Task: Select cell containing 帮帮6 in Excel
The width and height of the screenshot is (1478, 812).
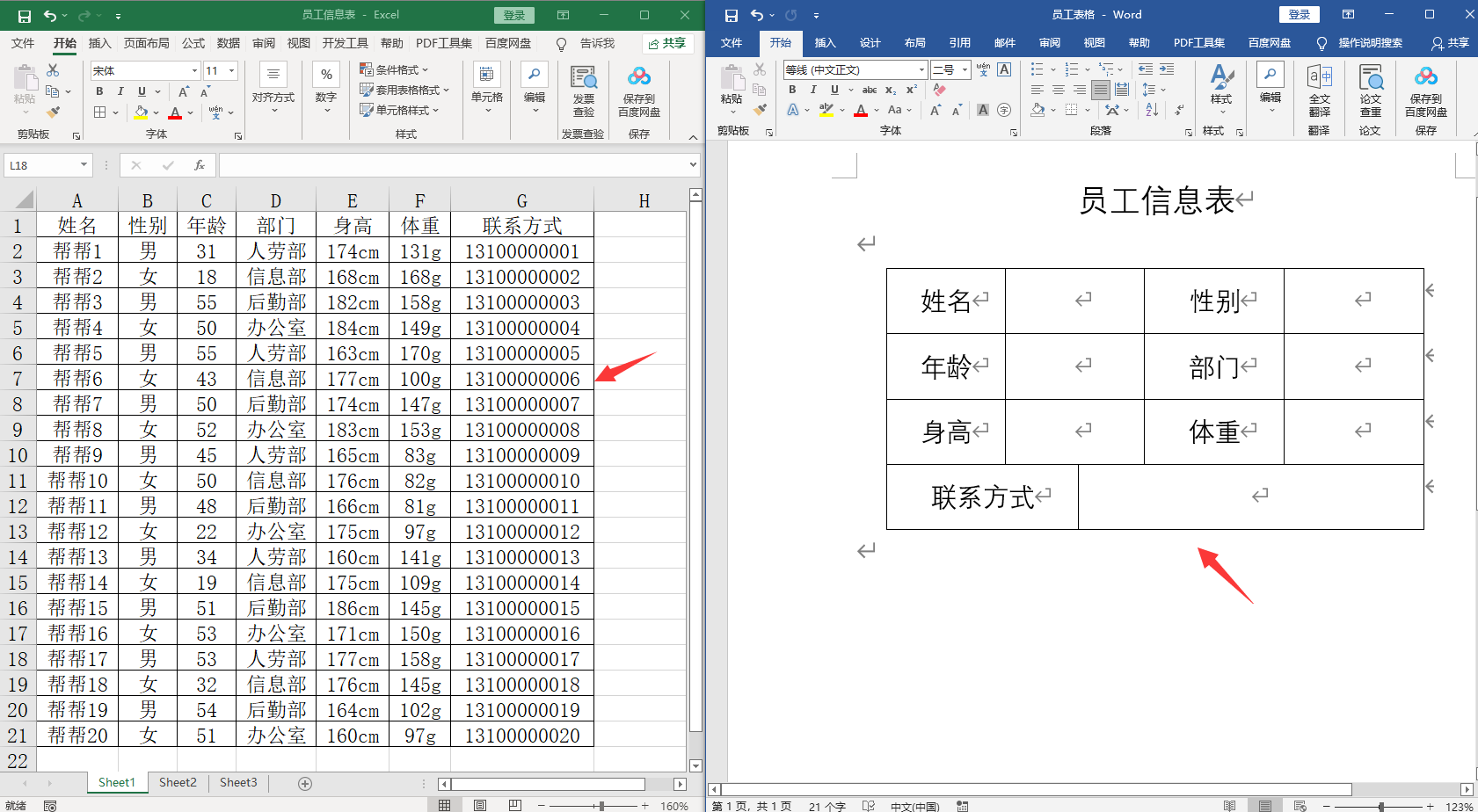Action: (x=77, y=378)
